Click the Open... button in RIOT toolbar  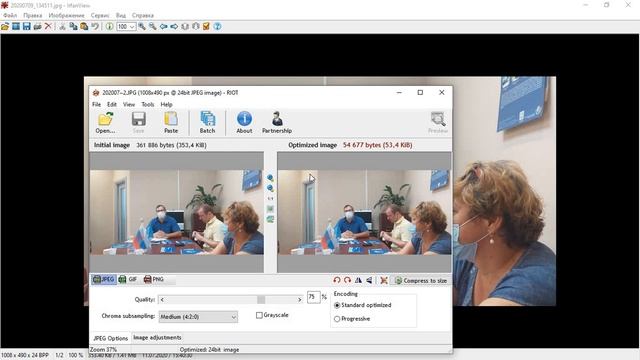coord(105,122)
